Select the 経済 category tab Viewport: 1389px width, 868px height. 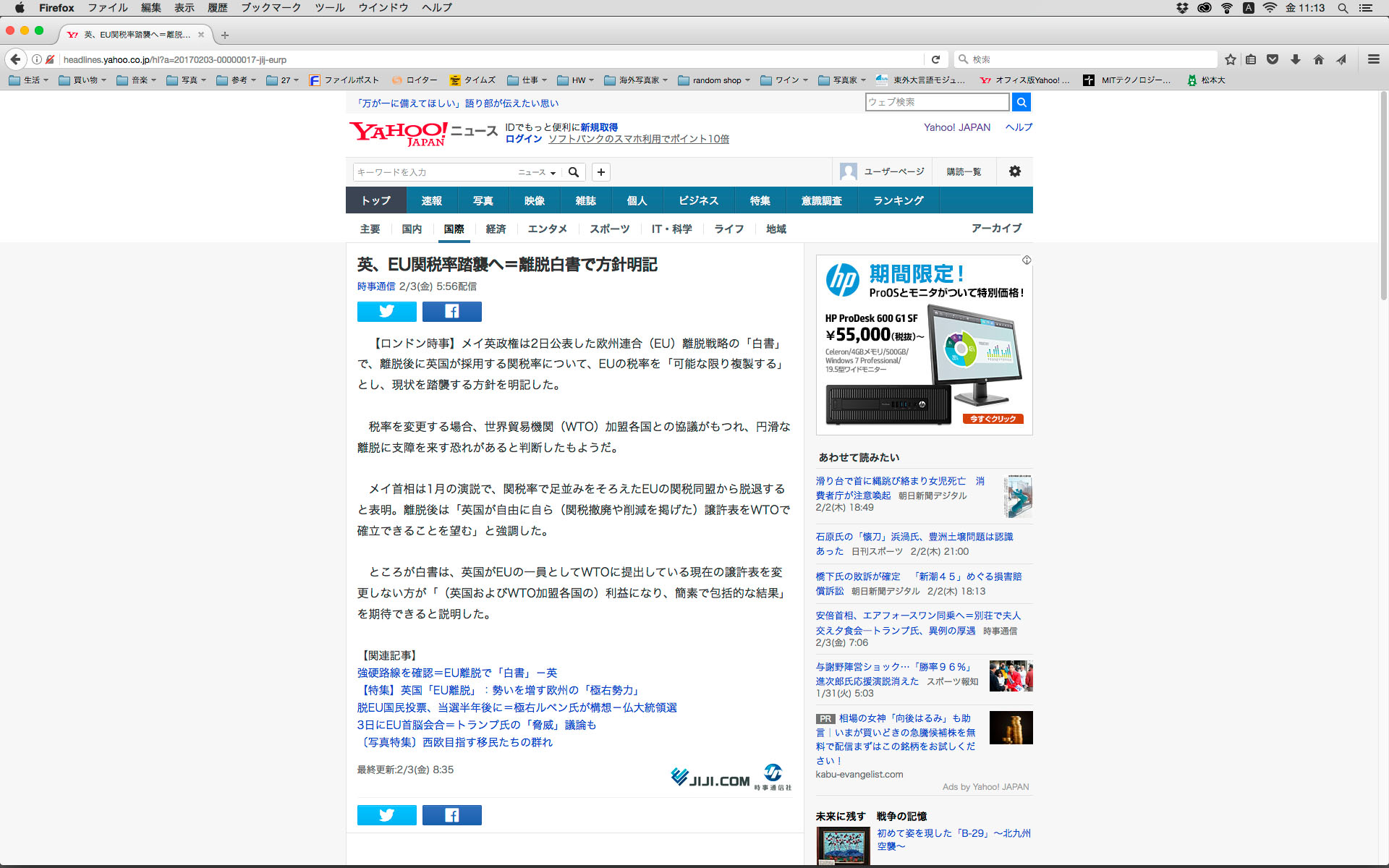[496, 229]
